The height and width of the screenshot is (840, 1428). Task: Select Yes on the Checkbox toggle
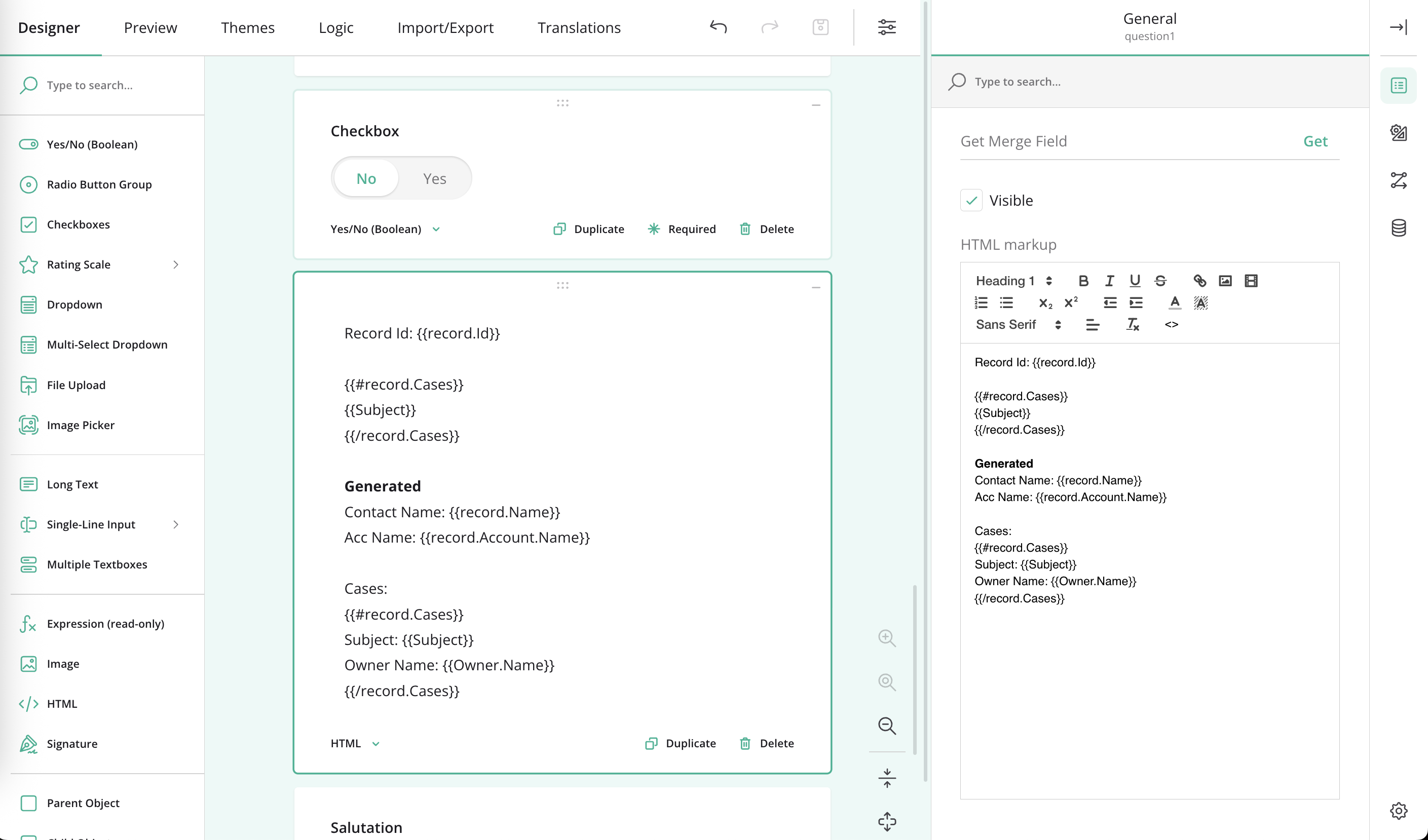coord(435,178)
